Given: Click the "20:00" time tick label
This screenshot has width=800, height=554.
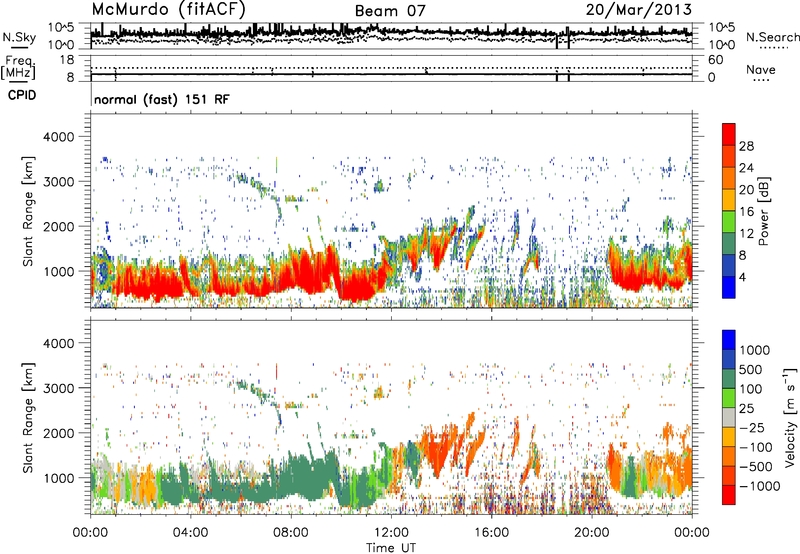Looking at the screenshot, I should tap(591, 533).
